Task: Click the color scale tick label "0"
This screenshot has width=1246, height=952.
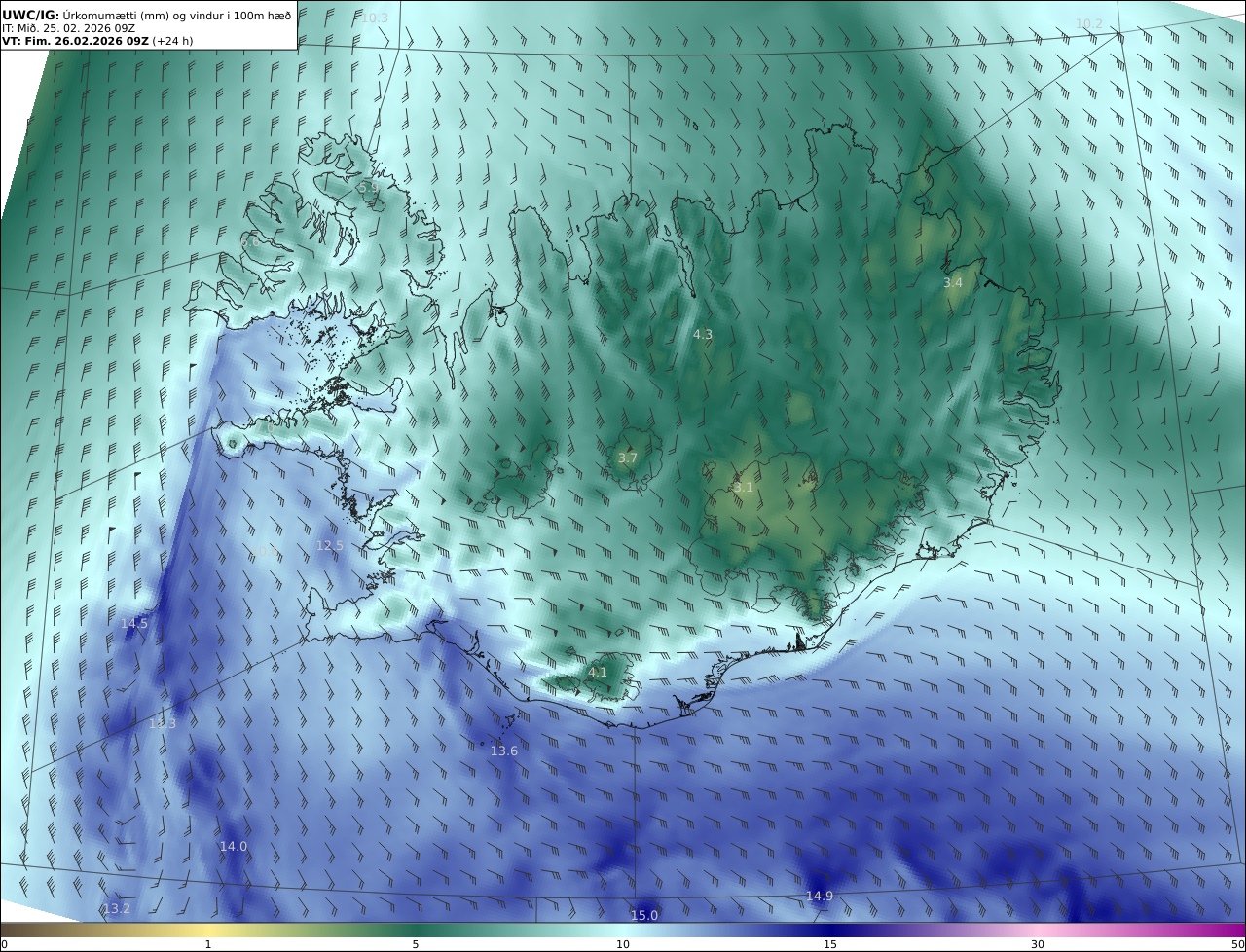Action: [4, 944]
